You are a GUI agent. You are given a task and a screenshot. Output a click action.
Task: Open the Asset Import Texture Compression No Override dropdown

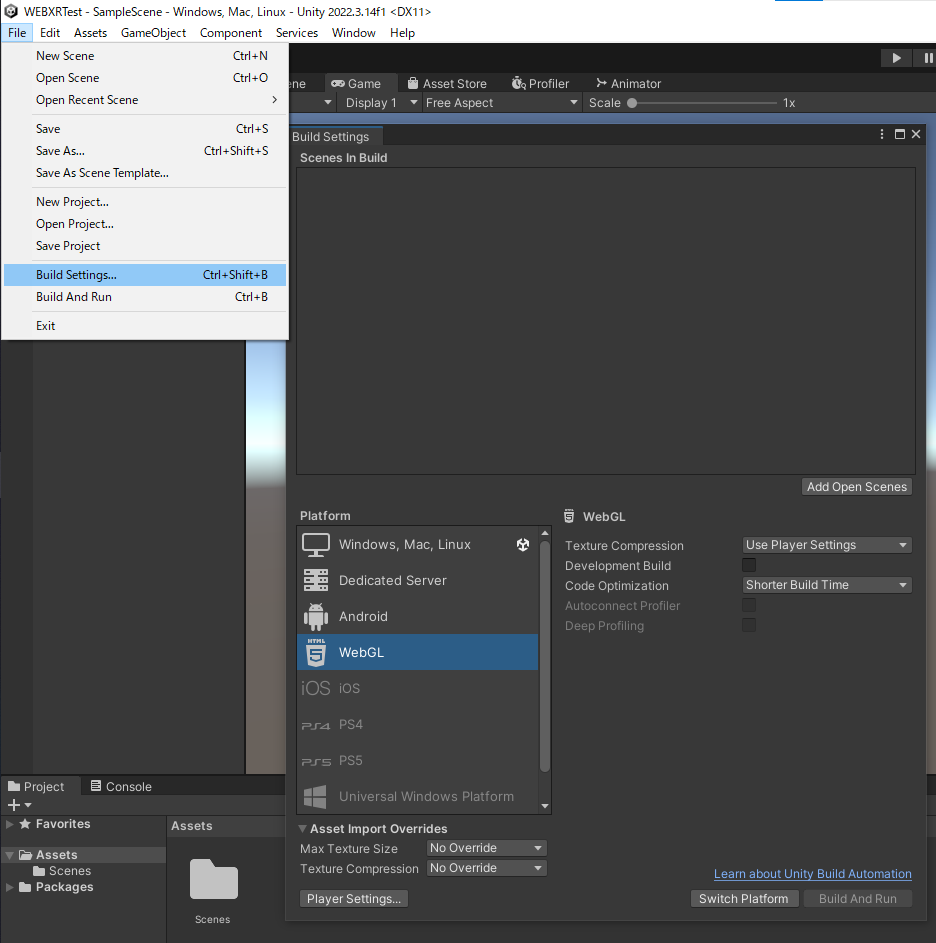(487, 868)
